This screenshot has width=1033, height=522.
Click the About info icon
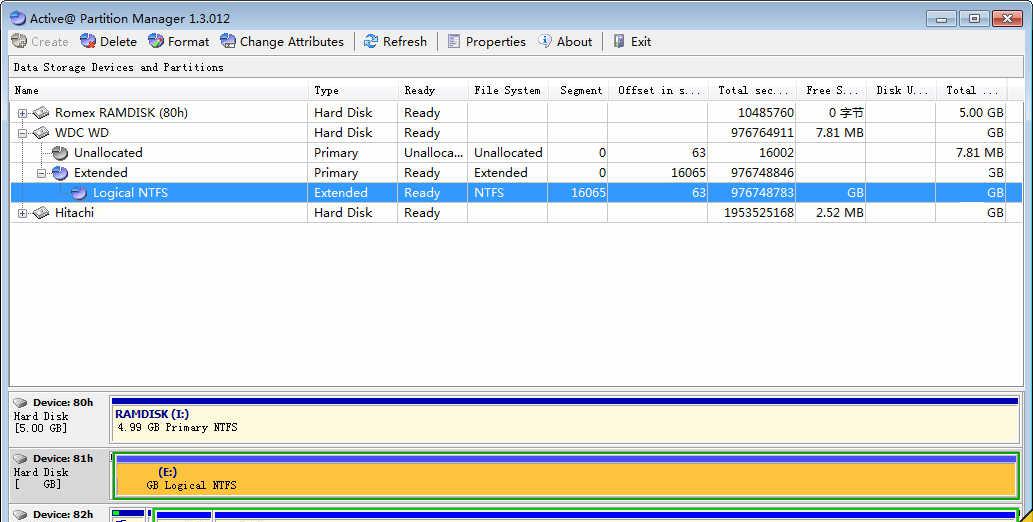(545, 41)
